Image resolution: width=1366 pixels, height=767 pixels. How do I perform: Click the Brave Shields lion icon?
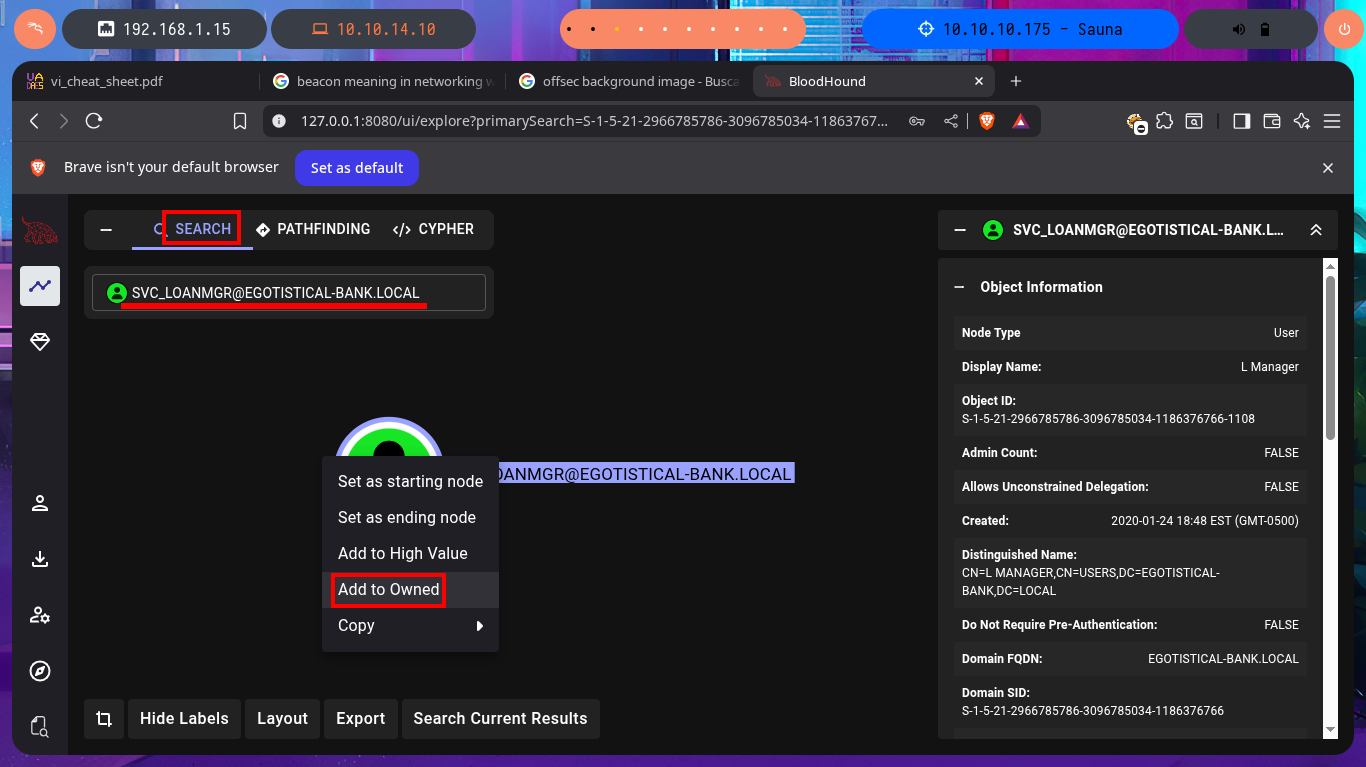(x=988, y=121)
